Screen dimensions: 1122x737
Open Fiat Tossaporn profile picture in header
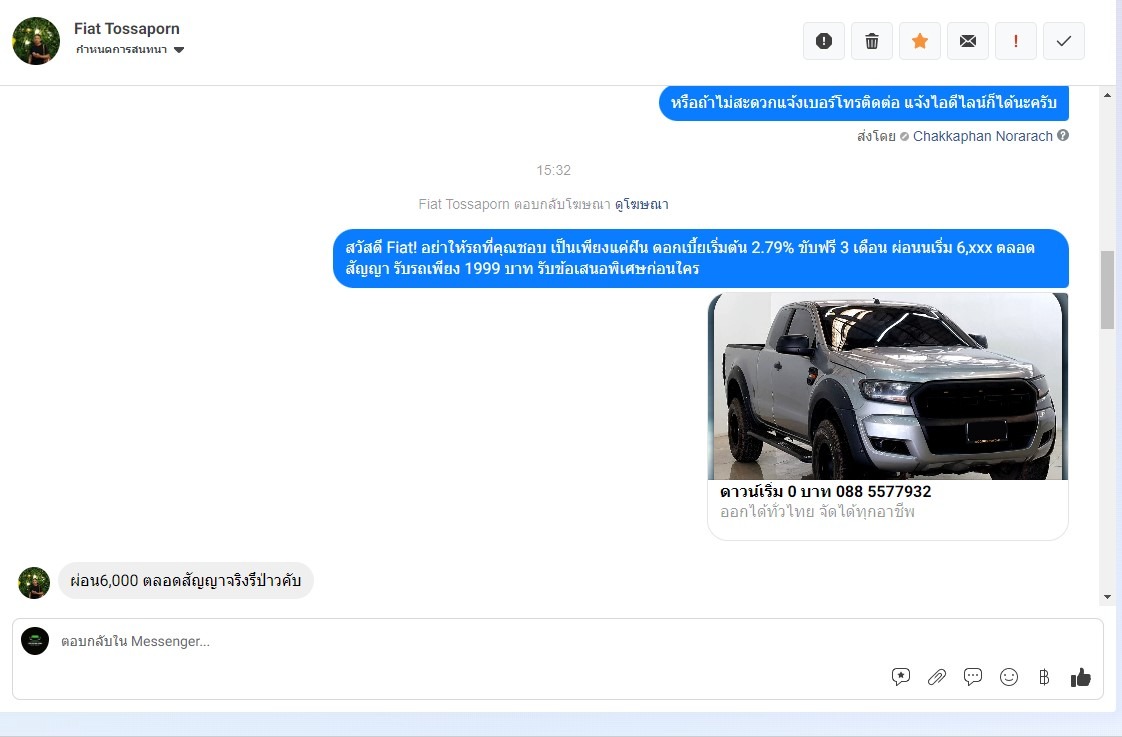coord(36,41)
